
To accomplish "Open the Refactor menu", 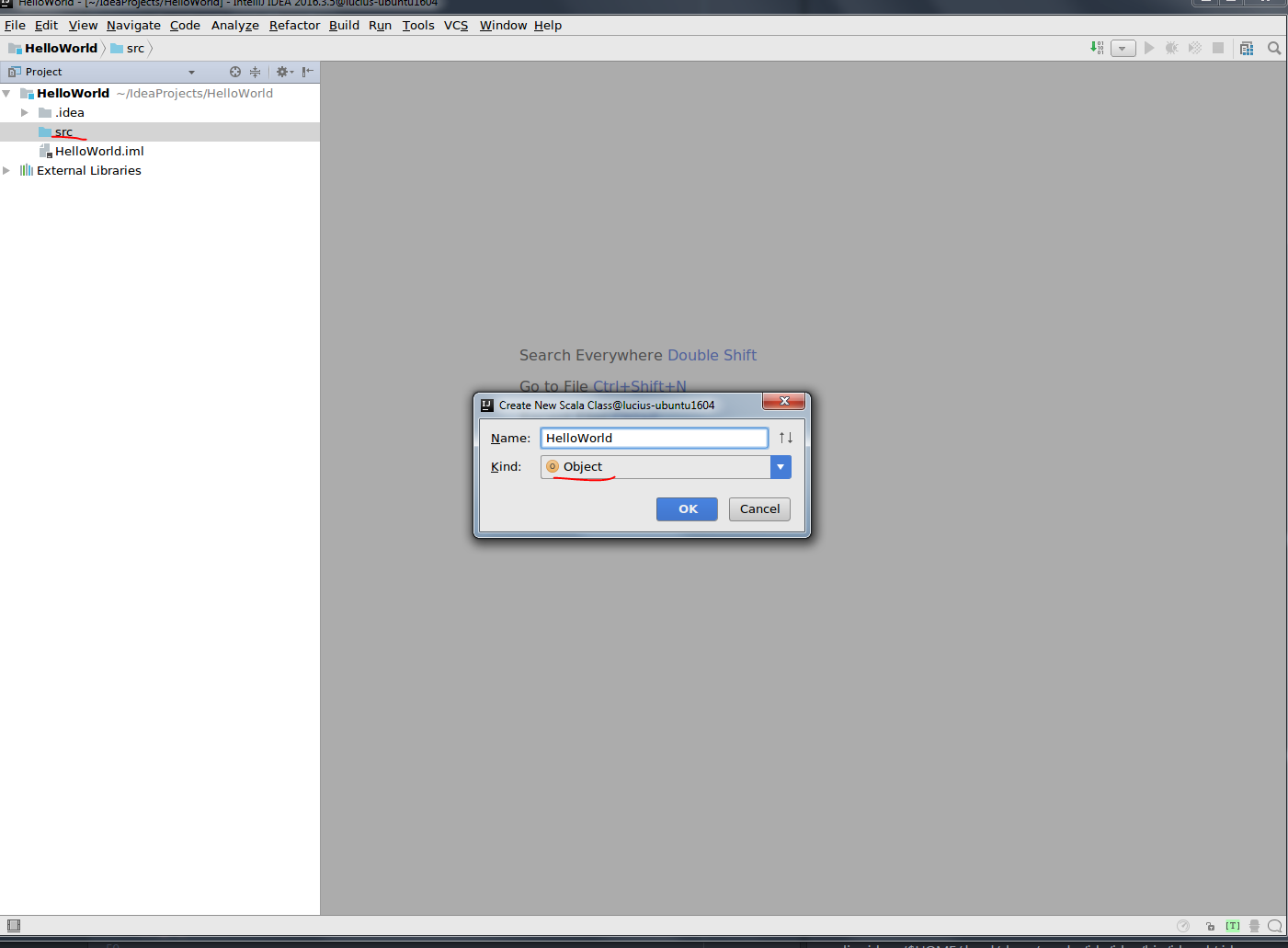I will coord(294,26).
